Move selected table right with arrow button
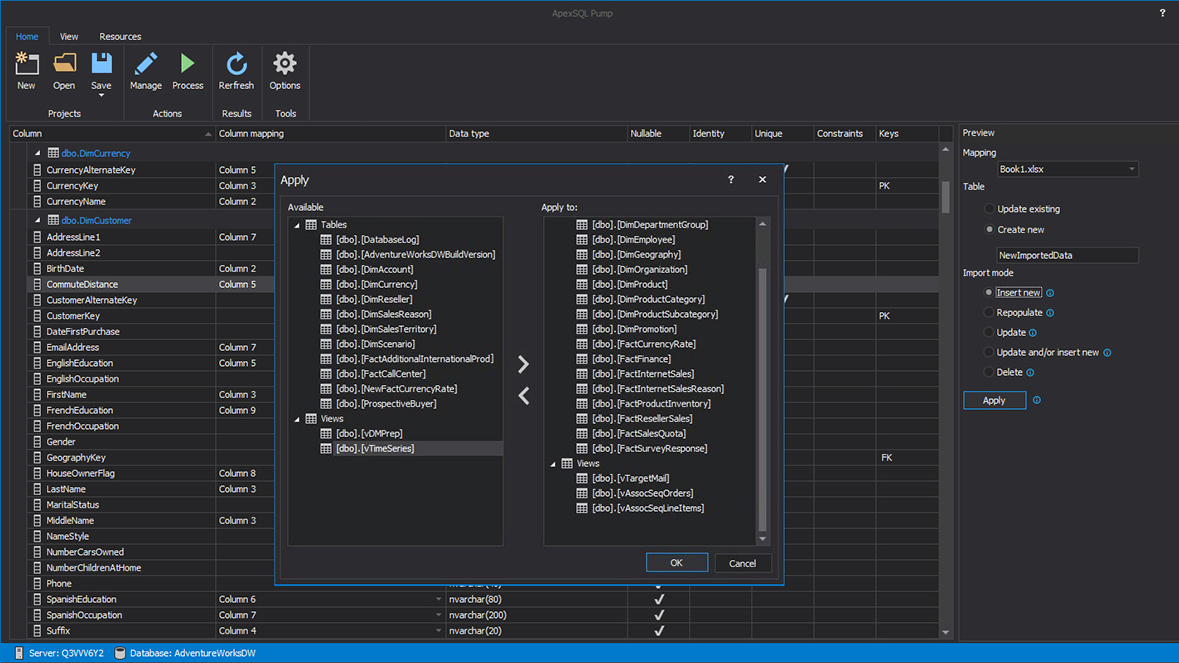This screenshot has width=1179, height=663. [x=523, y=364]
